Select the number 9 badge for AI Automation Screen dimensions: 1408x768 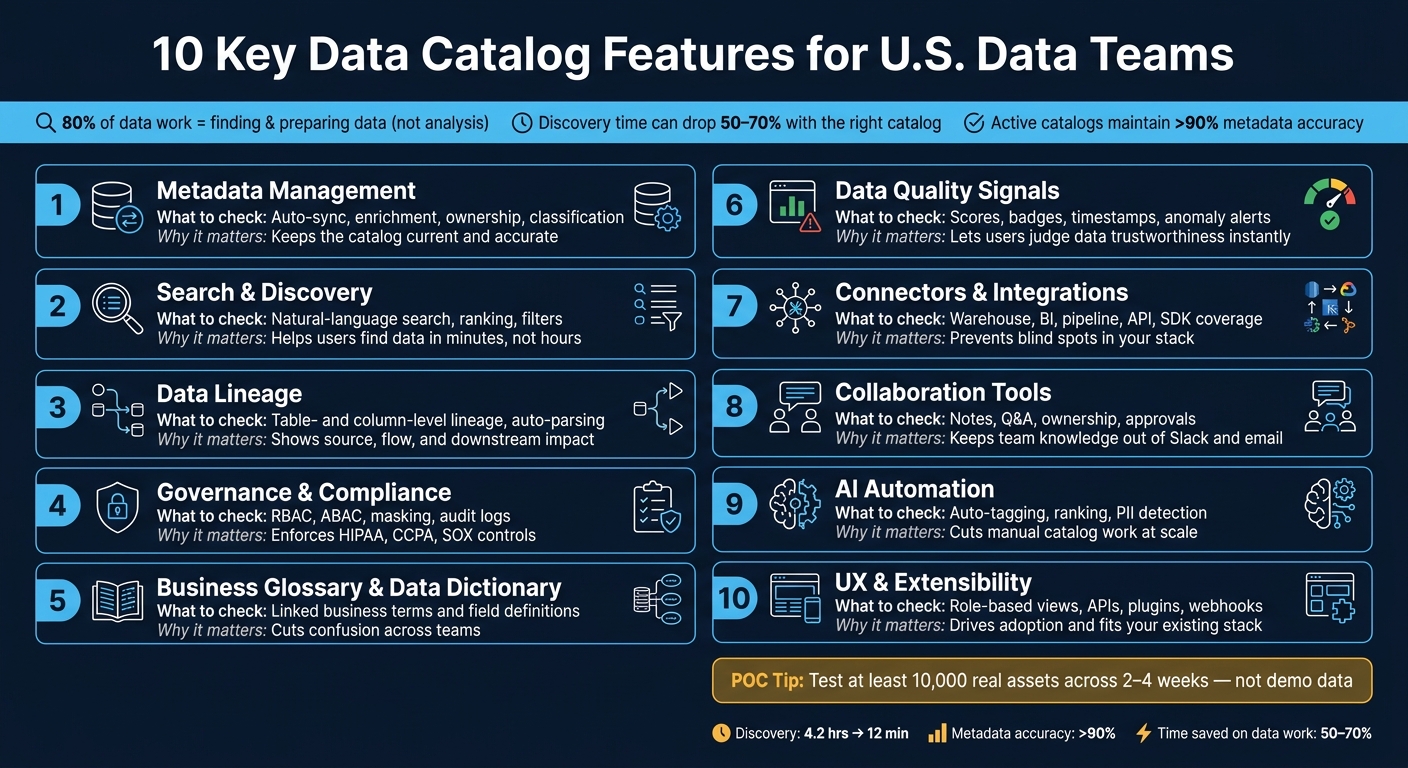735,502
